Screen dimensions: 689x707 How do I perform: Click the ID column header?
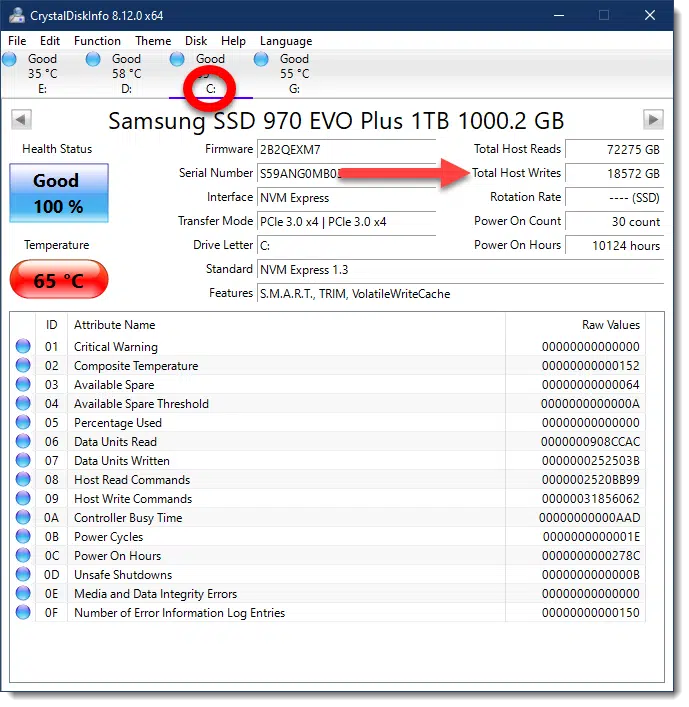[51, 325]
